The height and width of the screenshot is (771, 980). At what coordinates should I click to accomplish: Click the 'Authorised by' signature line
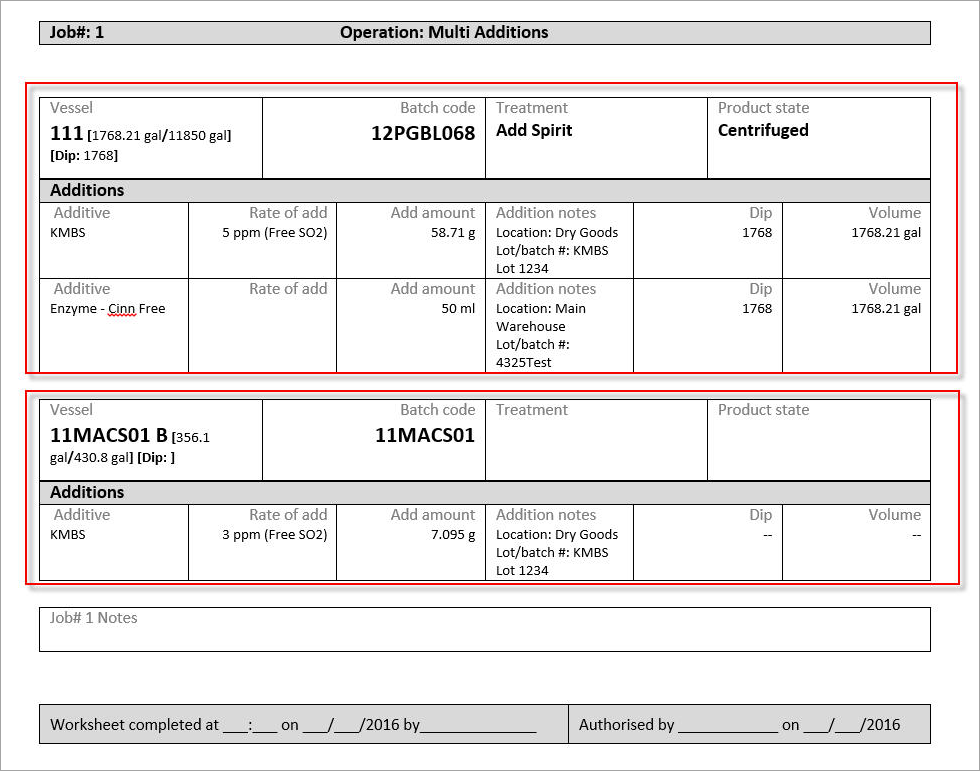point(749,724)
